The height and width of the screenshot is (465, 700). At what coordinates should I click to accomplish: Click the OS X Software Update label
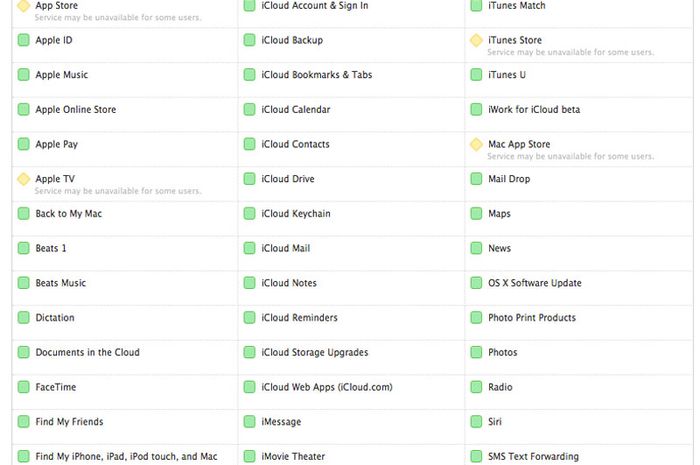pos(535,283)
